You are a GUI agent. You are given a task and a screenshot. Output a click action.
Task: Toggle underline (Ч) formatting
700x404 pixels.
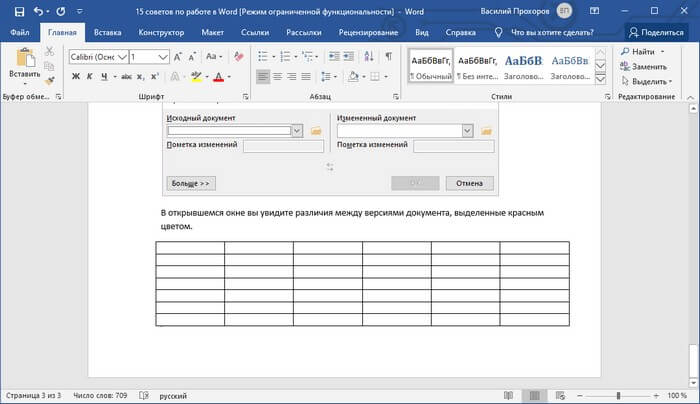click(x=104, y=77)
